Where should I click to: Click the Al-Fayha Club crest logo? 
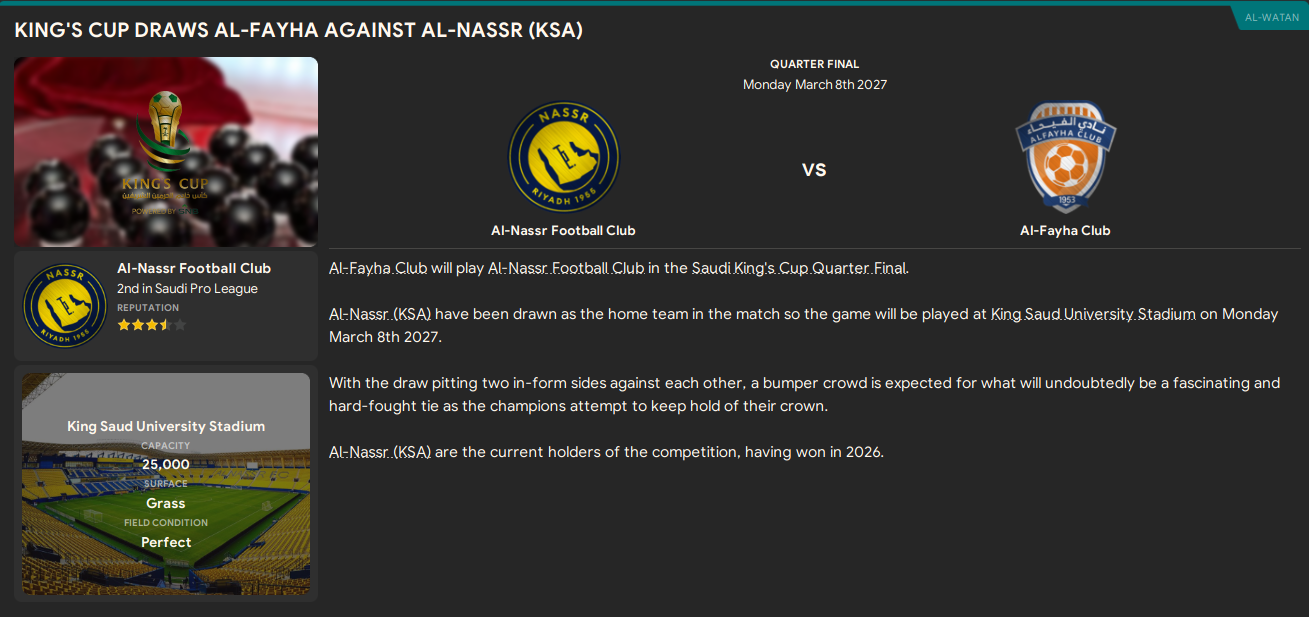point(1065,157)
